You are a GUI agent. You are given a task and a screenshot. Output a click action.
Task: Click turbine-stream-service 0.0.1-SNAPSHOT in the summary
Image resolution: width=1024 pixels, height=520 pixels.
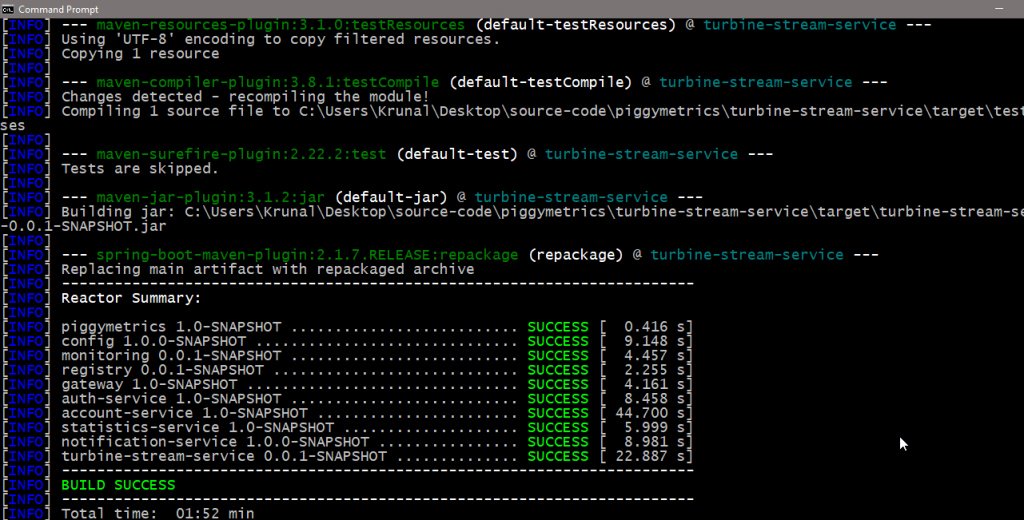[224, 456]
